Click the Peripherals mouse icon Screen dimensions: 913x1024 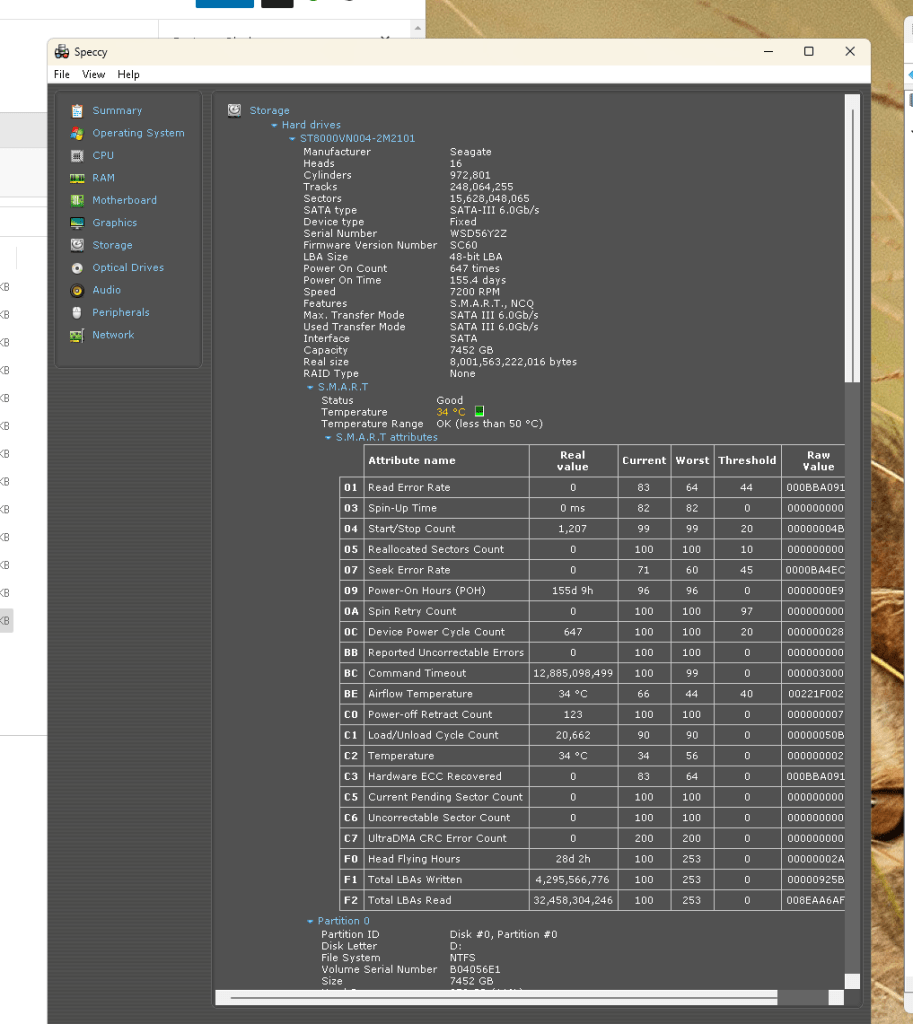click(77, 313)
